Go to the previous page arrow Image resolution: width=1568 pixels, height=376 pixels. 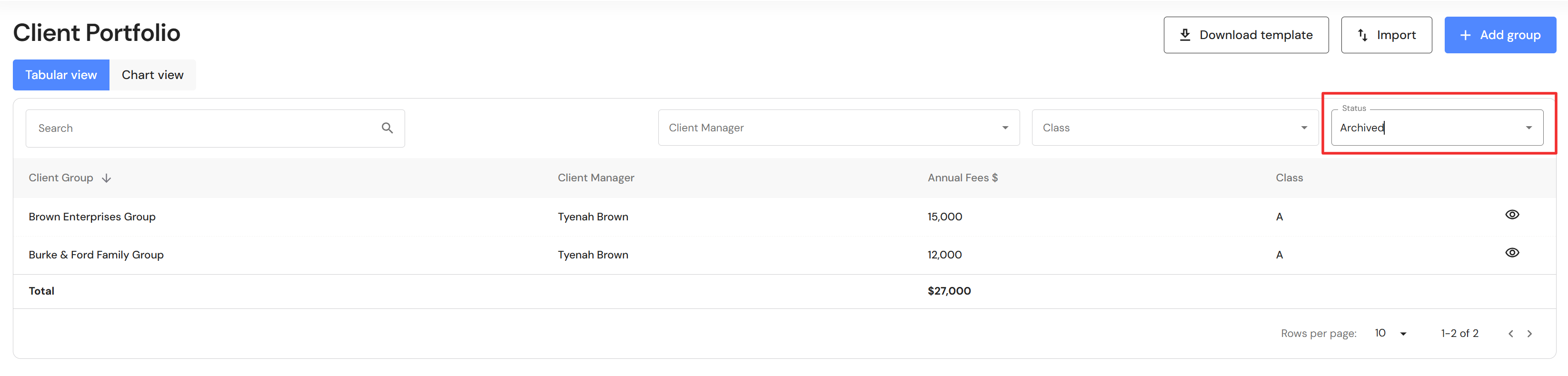click(x=1511, y=334)
